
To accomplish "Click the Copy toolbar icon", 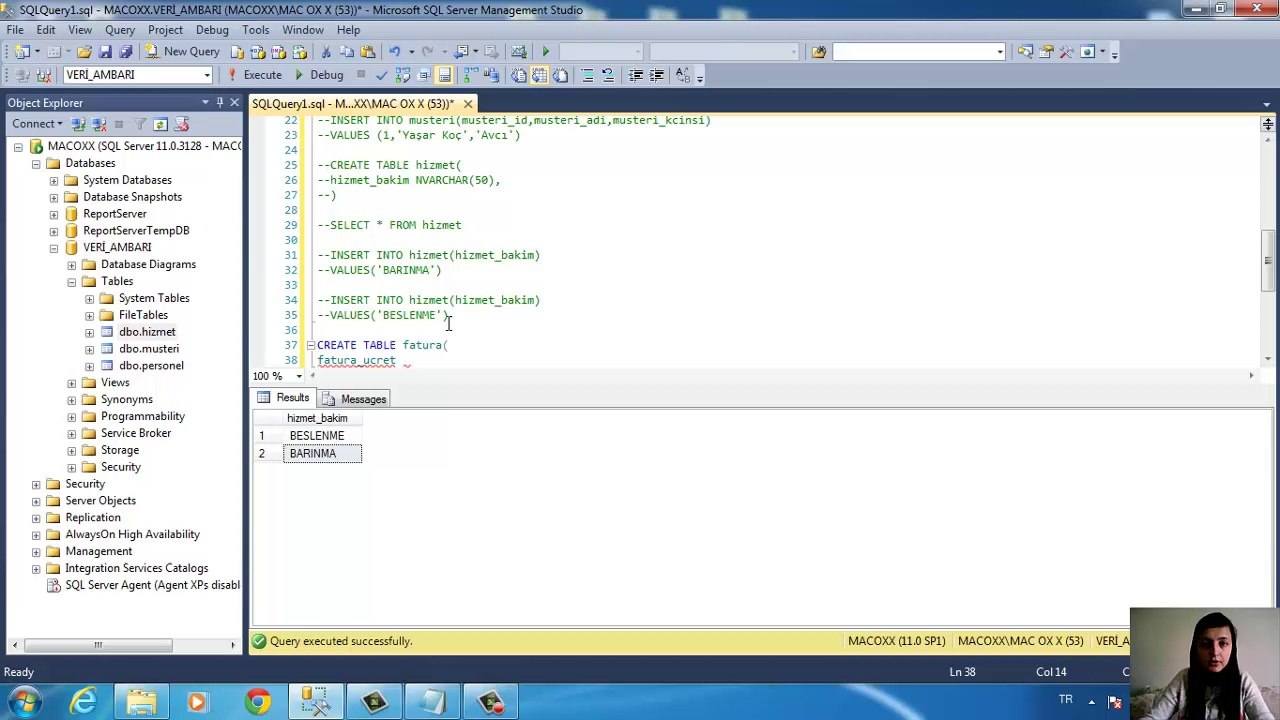I will [x=347, y=52].
